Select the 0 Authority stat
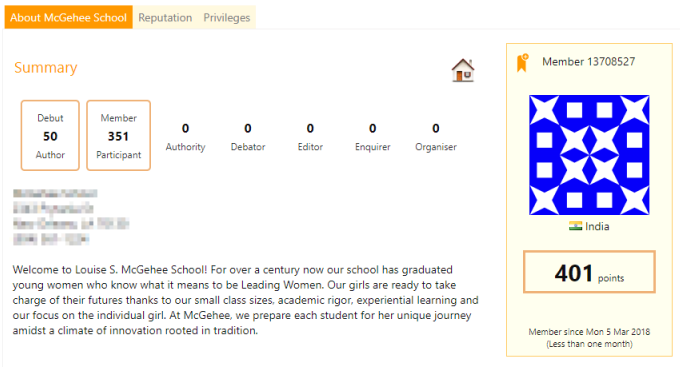 (x=185, y=137)
